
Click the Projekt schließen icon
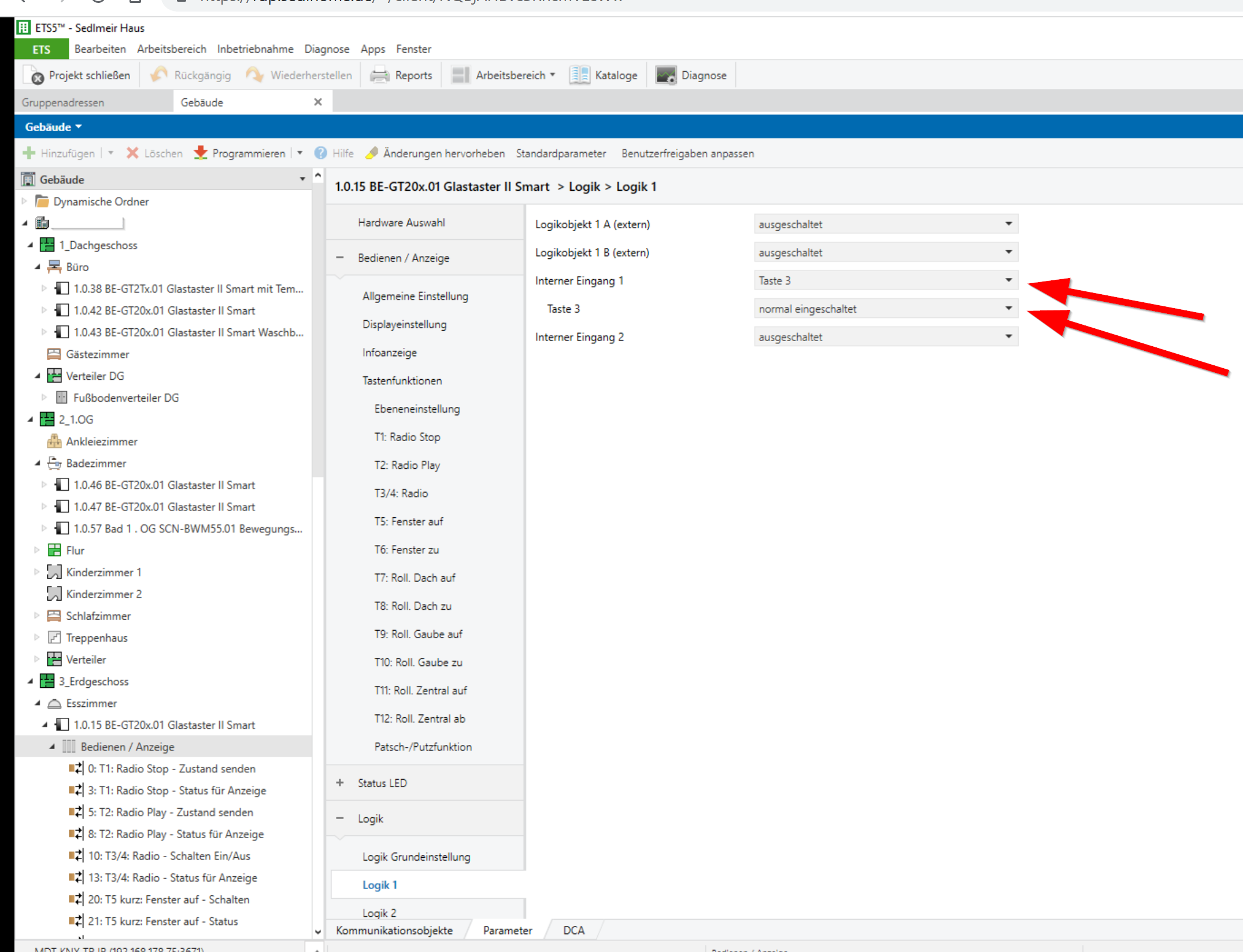point(34,75)
